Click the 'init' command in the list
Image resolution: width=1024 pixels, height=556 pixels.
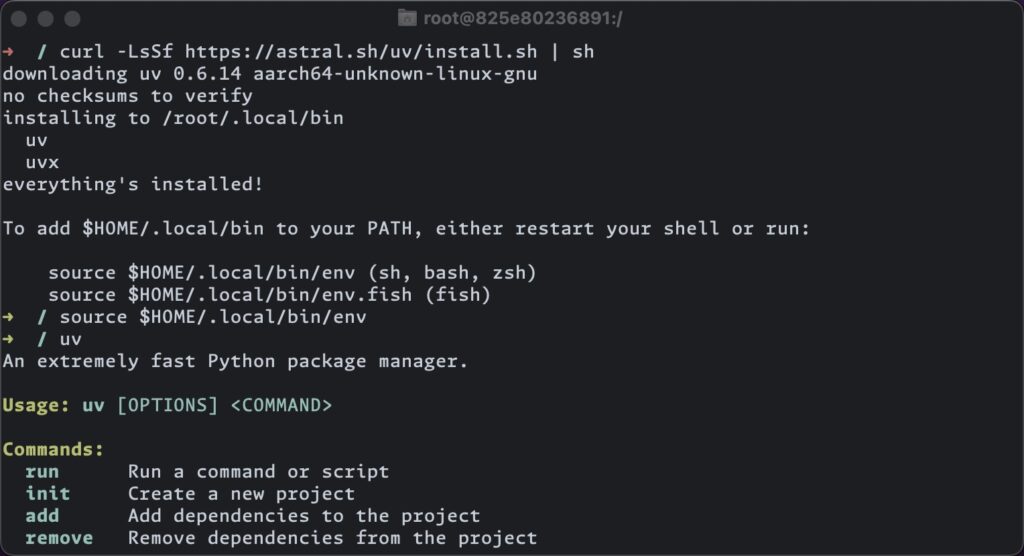pos(48,493)
